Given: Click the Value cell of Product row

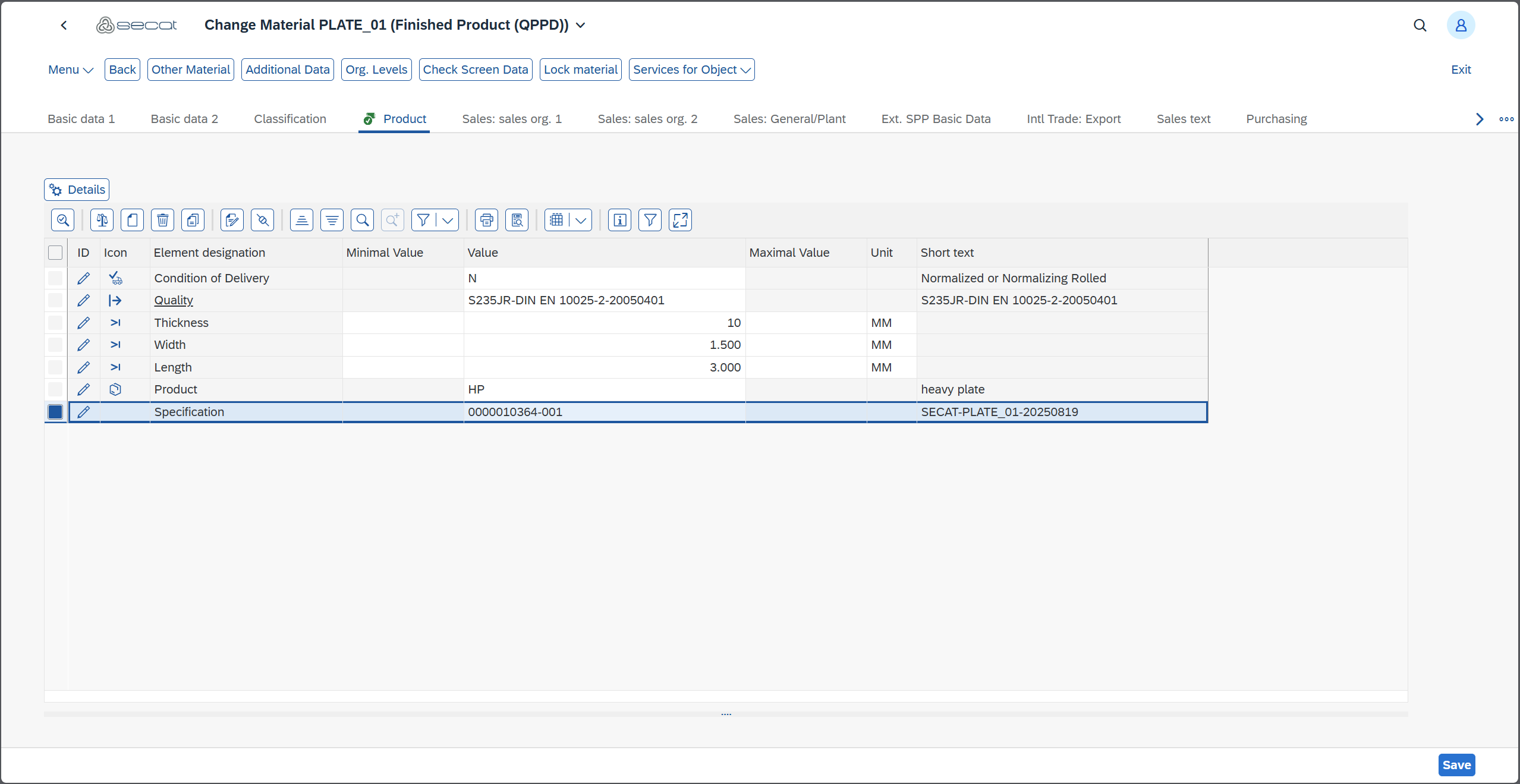Looking at the screenshot, I should [x=603, y=389].
